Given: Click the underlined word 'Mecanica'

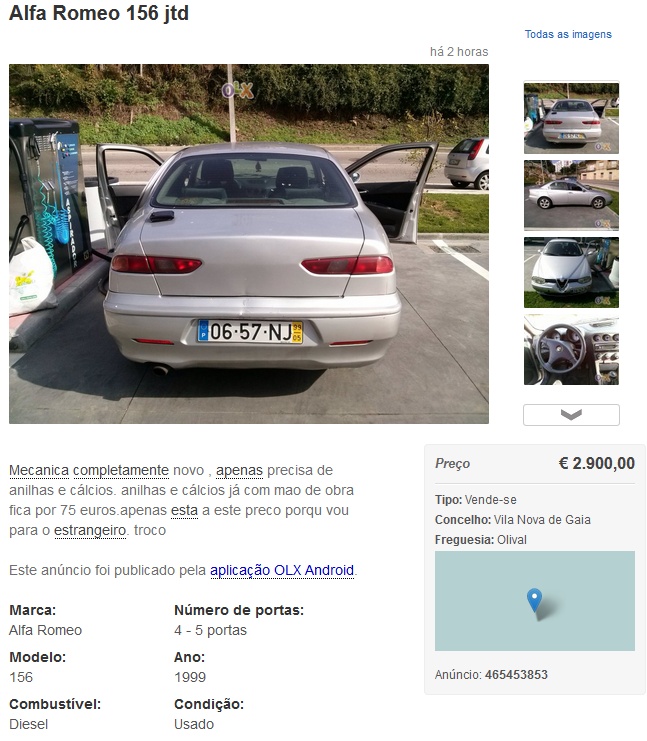Looking at the screenshot, I should click(x=39, y=471).
